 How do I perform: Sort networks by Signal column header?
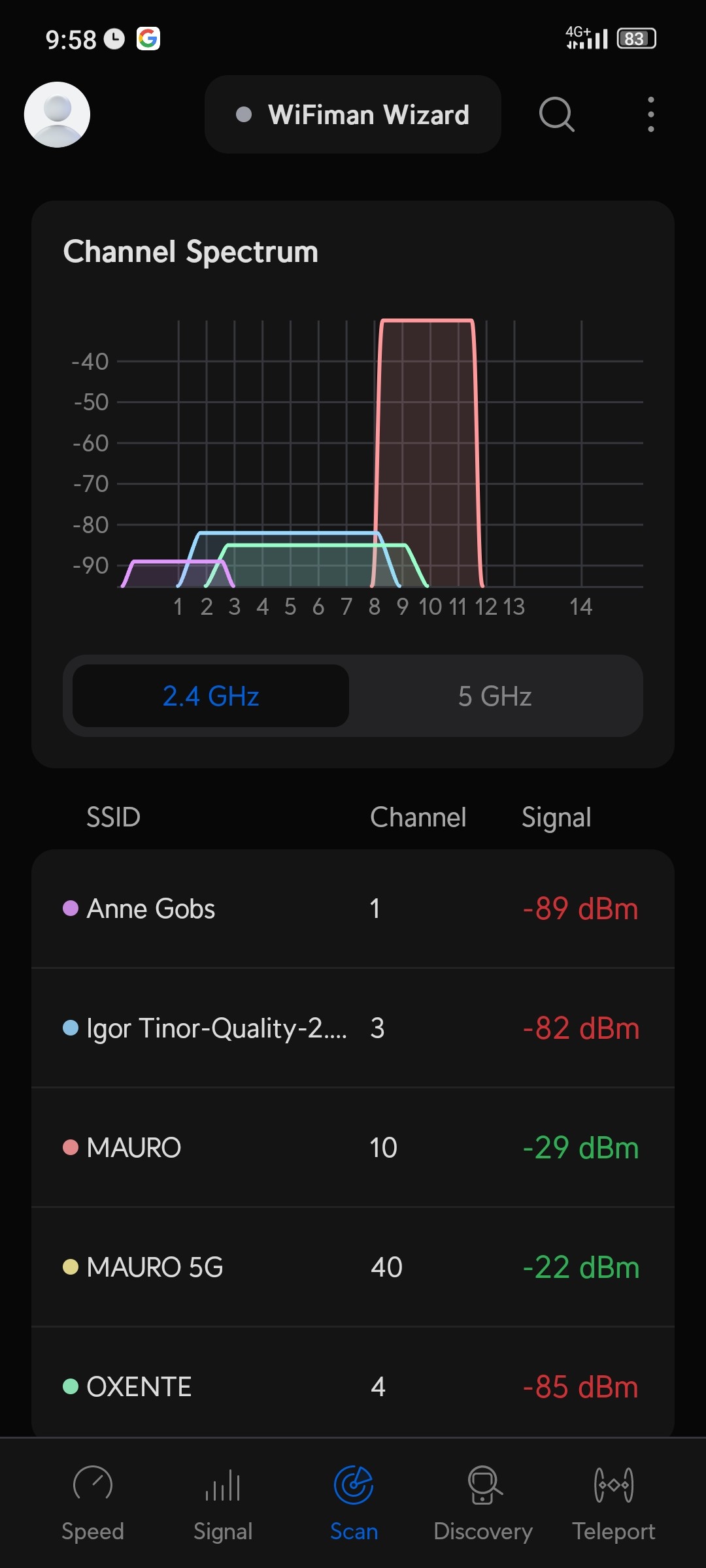point(556,817)
